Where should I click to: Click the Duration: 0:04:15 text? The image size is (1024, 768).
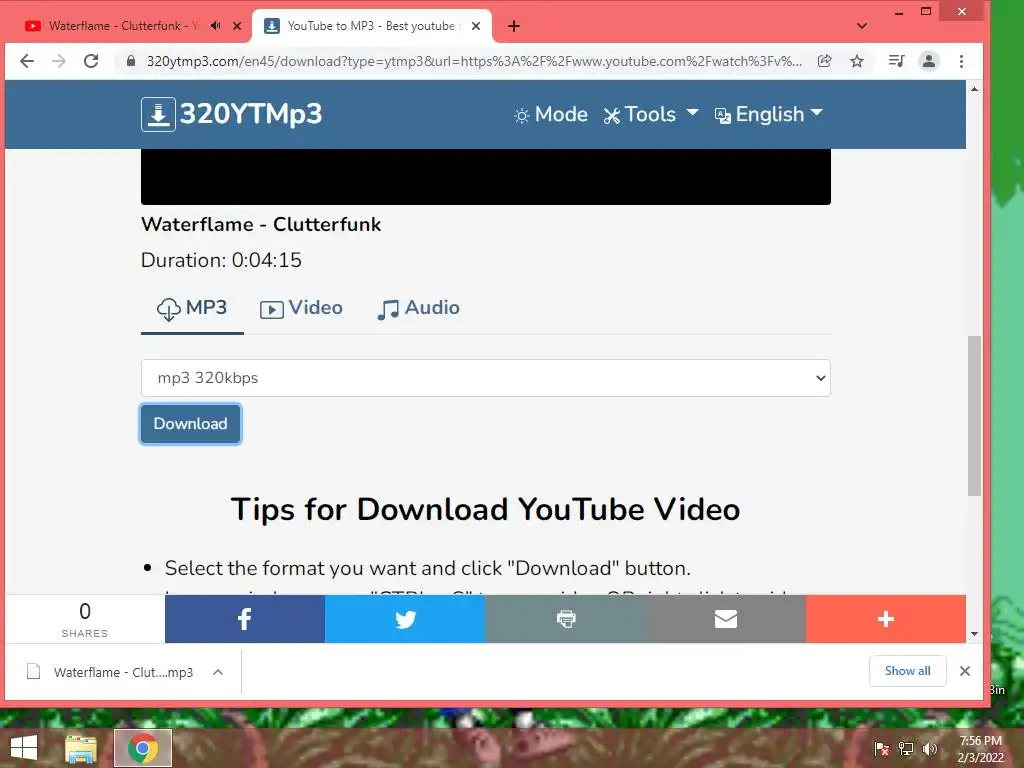(x=221, y=260)
